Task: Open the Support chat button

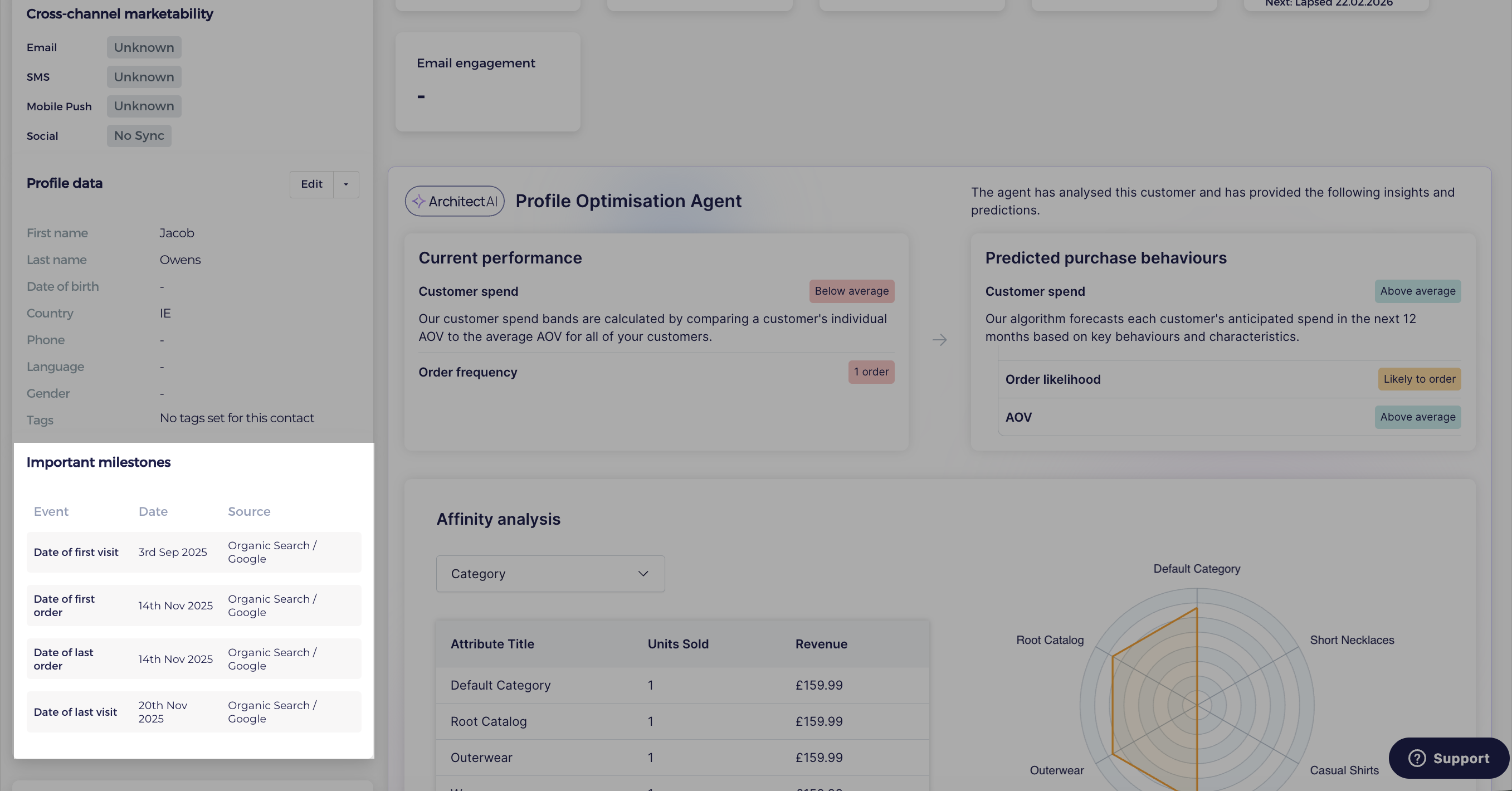Action: coord(1448,758)
